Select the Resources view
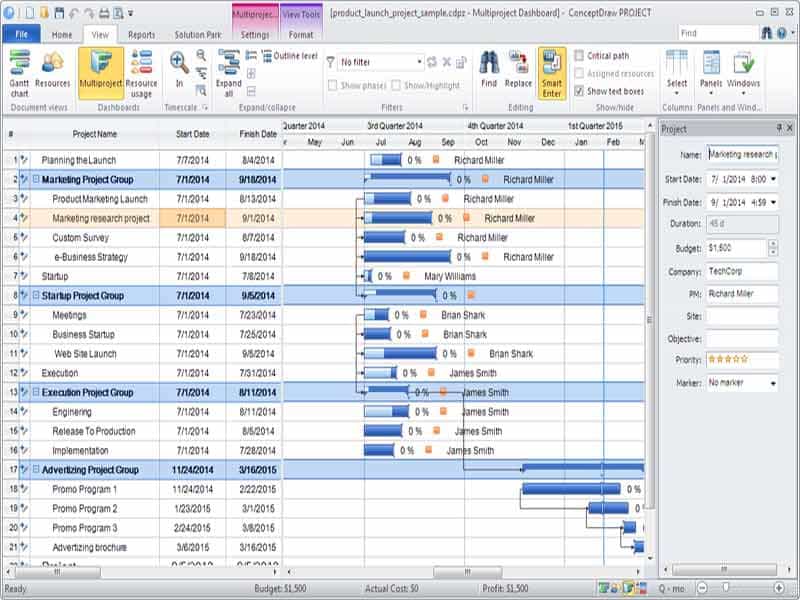The image size is (800, 600). pos(53,73)
